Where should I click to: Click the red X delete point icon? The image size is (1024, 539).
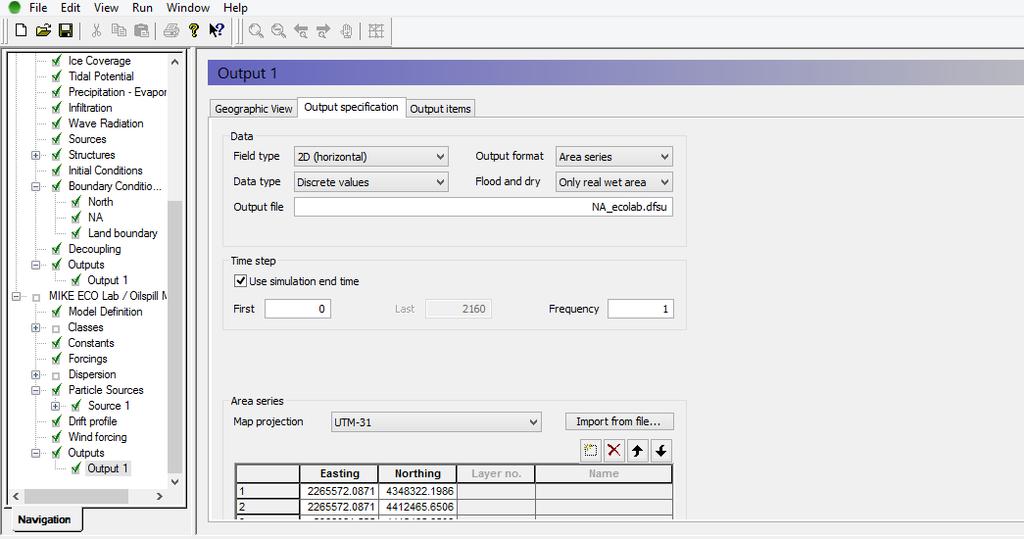(614, 450)
